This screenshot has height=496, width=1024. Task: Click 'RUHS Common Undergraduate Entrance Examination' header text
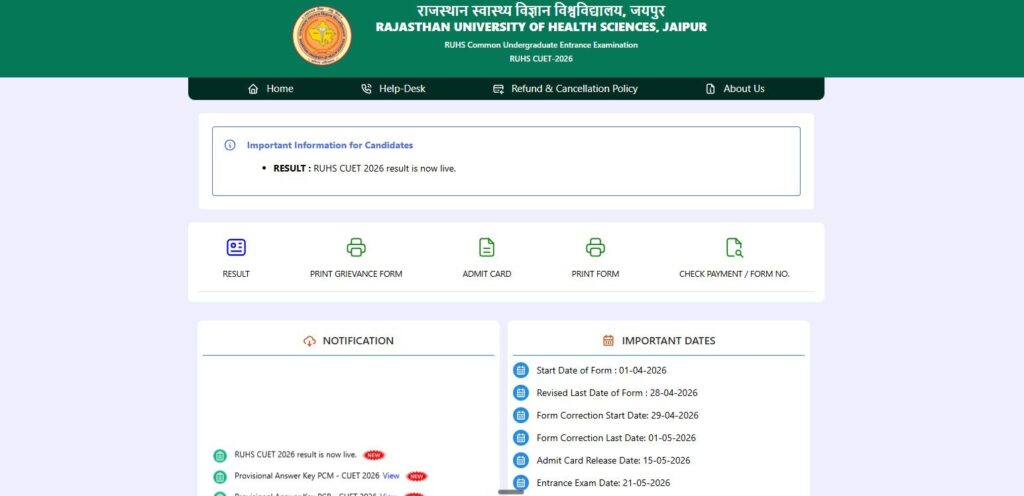tap(541, 45)
